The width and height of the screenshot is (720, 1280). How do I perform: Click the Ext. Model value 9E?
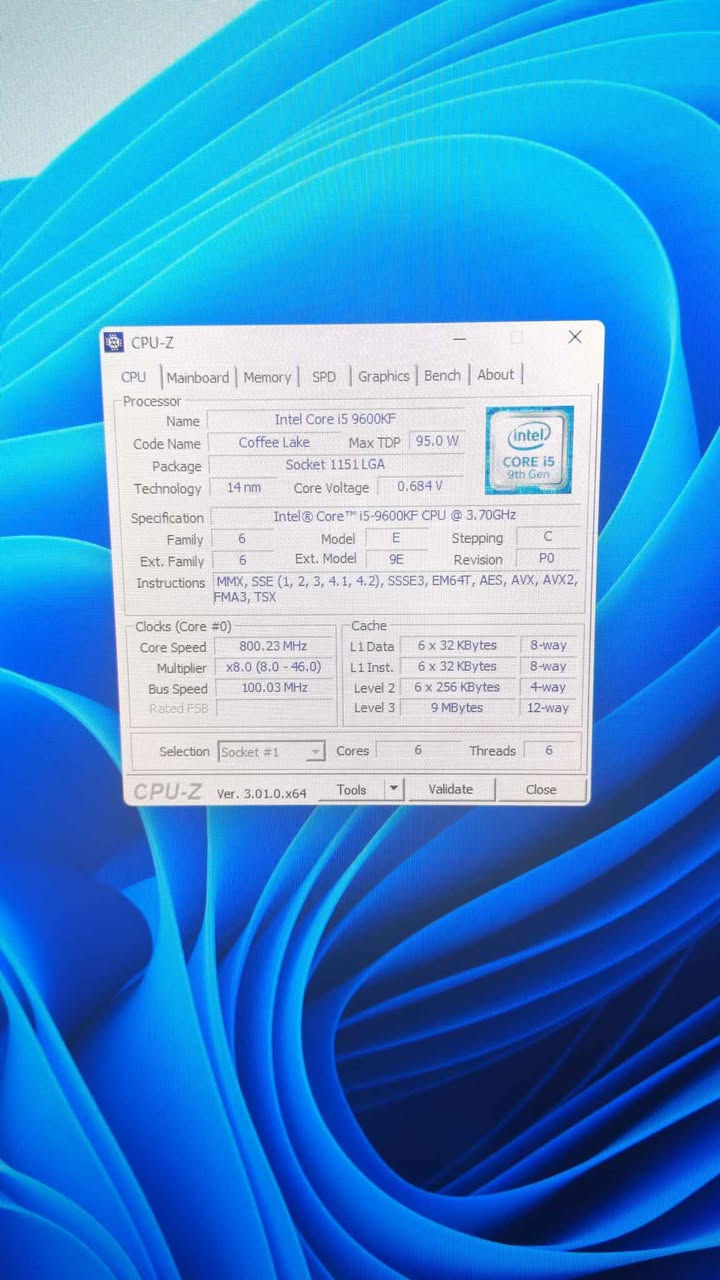click(396, 559)
